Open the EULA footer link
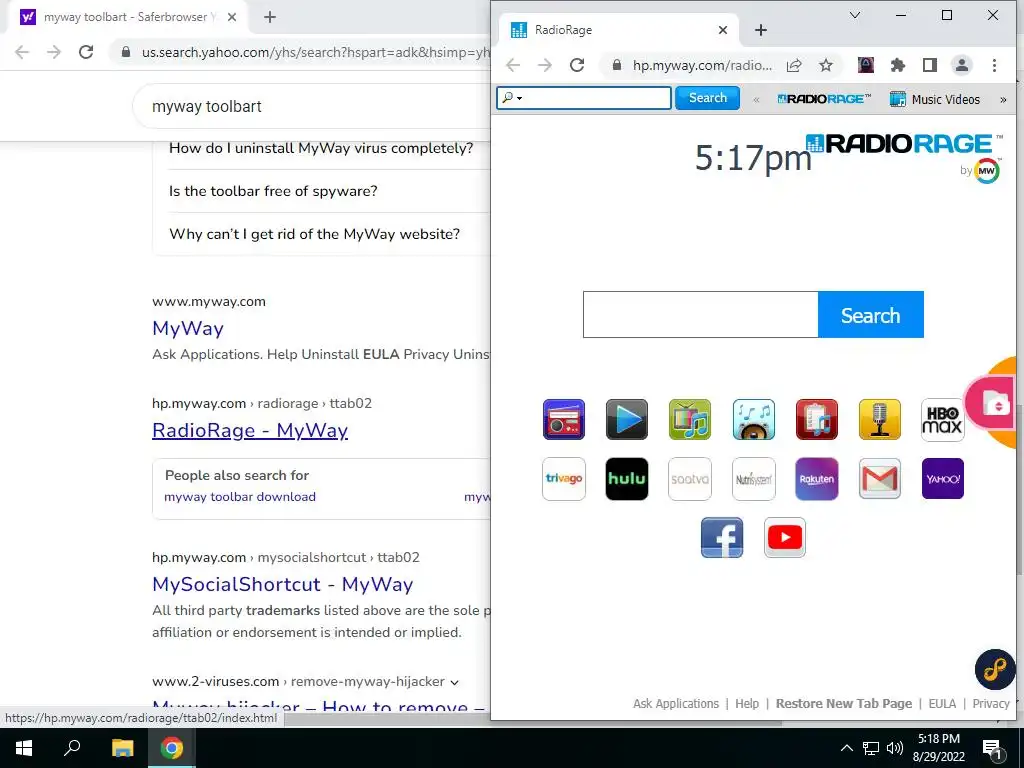This screenshot has height=768, width=1024. click(x=942, y=703)
